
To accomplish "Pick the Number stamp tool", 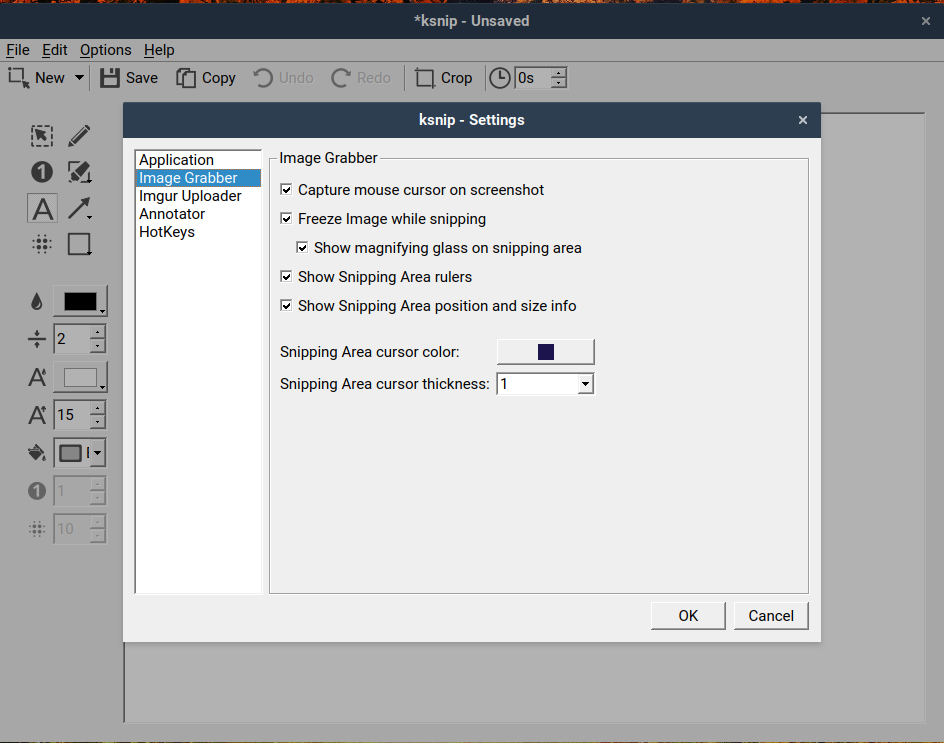I will 41,172.
